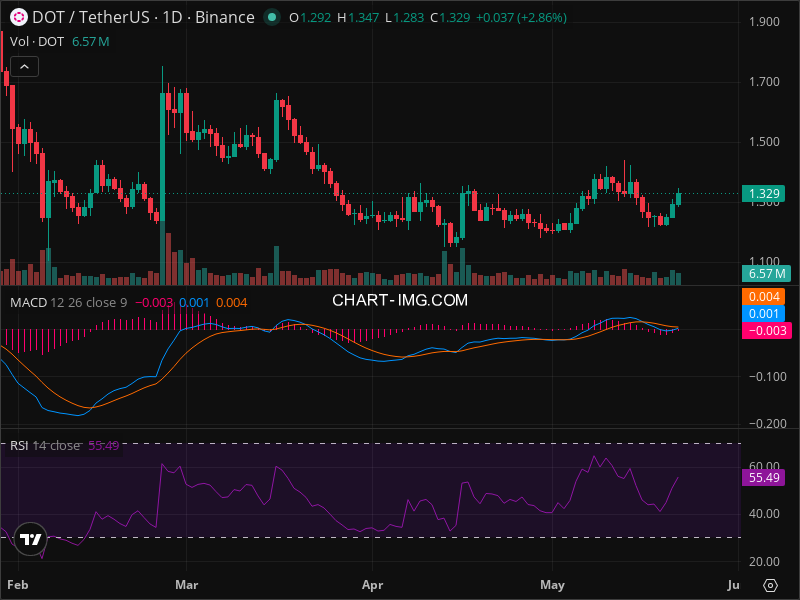The width and height of the screenshot is (800, 600).
Task: Click the volume value 6.57 M in legend
Action: 90,42
